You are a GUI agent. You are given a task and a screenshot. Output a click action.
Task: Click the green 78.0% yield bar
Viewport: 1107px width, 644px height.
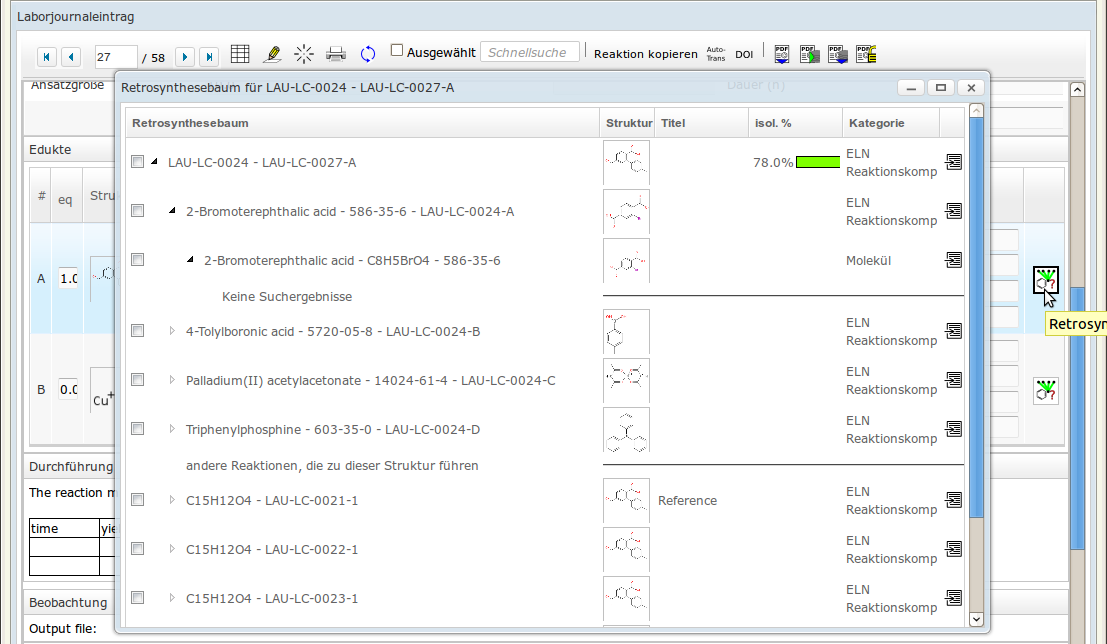coord(818,162)
